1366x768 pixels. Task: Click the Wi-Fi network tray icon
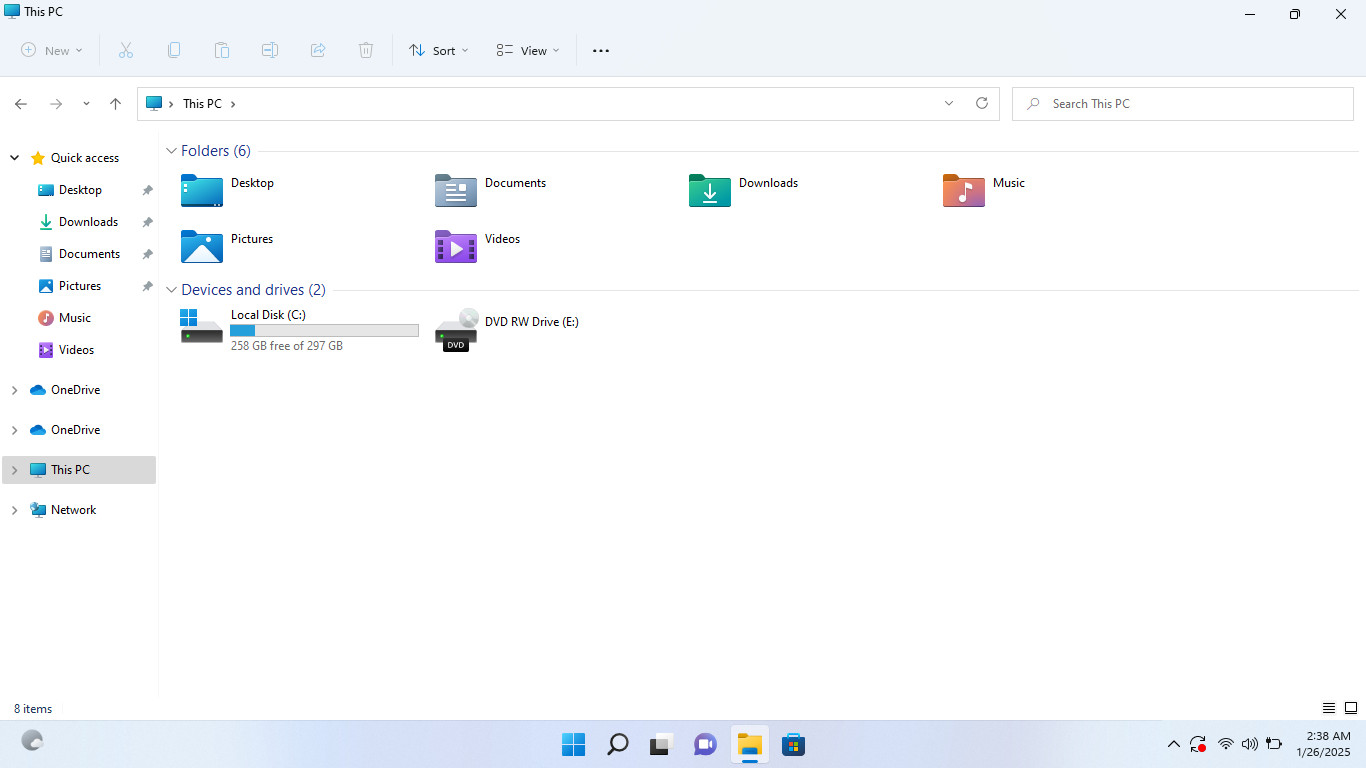1226,744
